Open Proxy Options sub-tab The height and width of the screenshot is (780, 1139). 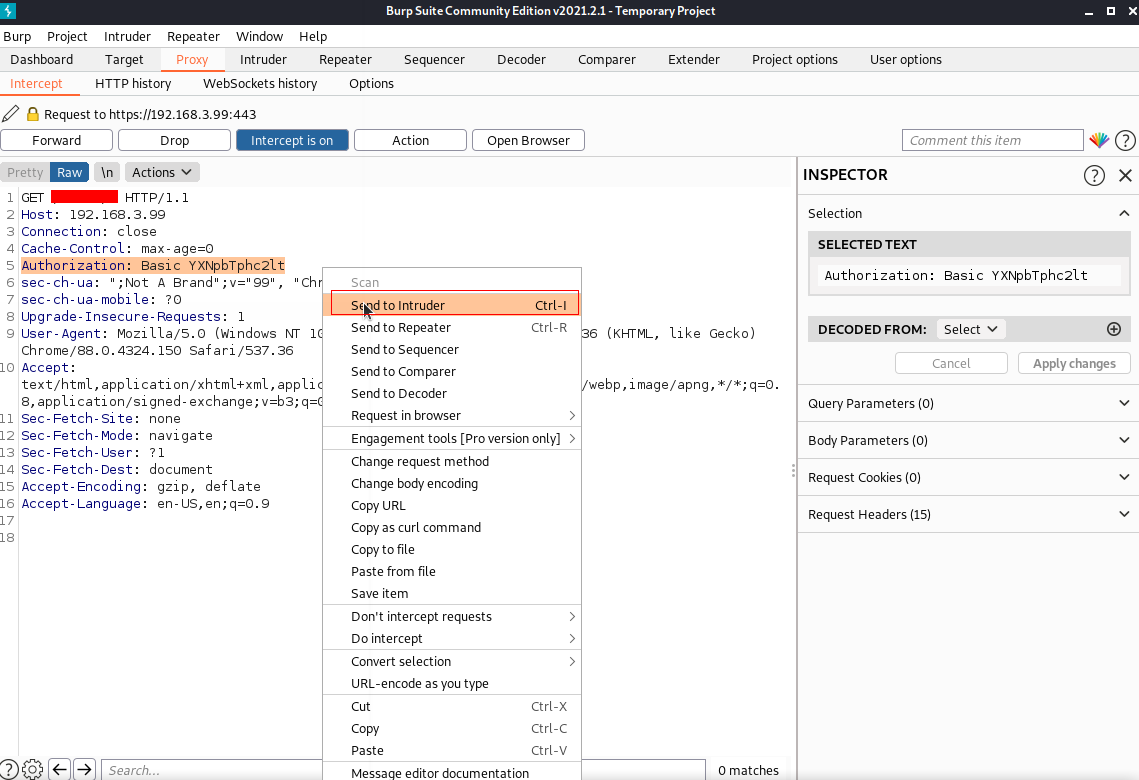click(371, 84)
